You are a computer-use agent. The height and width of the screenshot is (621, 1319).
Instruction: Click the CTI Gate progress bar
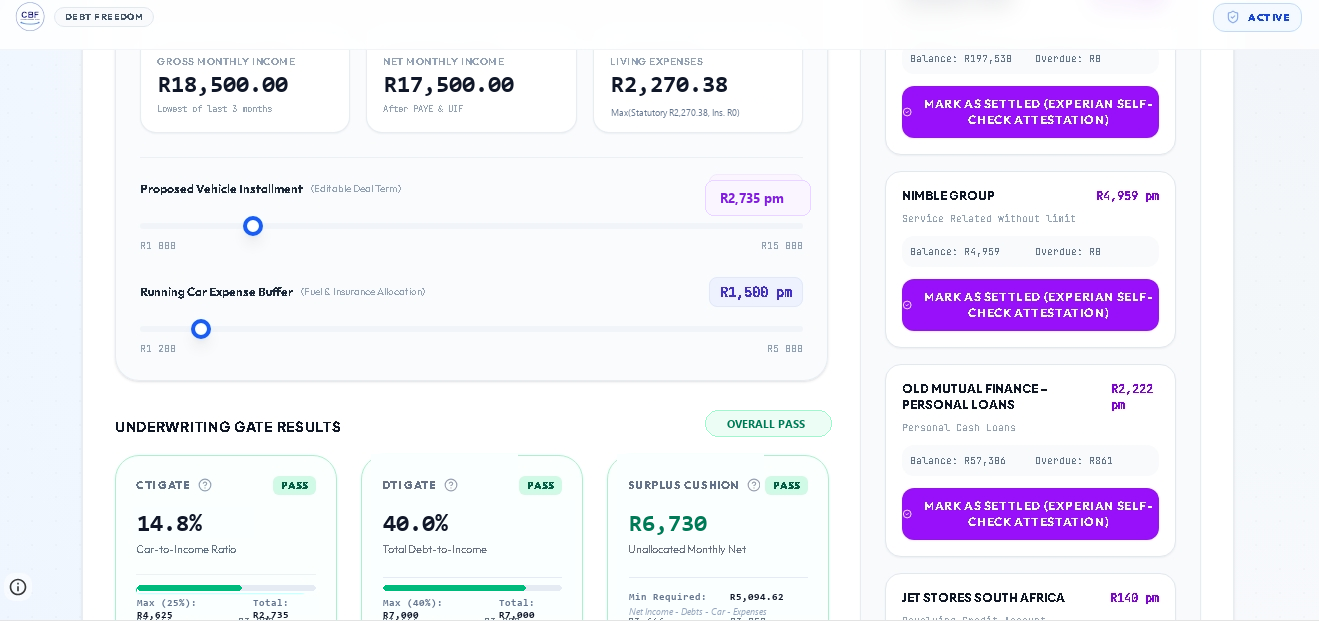coord(226,588)
